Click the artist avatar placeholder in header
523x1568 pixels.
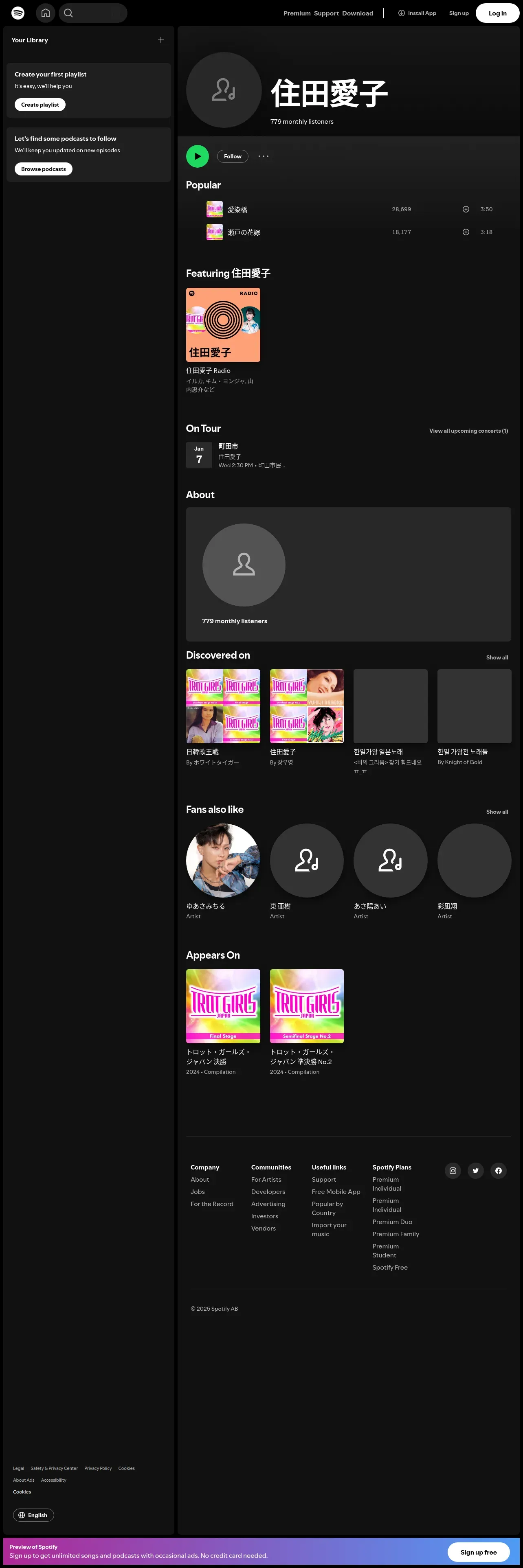click(x=224, y=90)
